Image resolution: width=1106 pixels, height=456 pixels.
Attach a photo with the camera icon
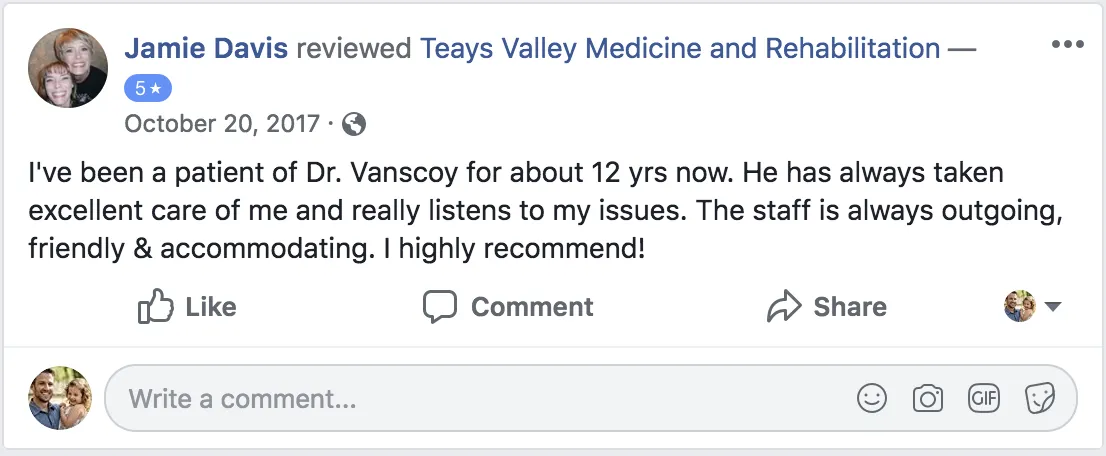[928, 399]
